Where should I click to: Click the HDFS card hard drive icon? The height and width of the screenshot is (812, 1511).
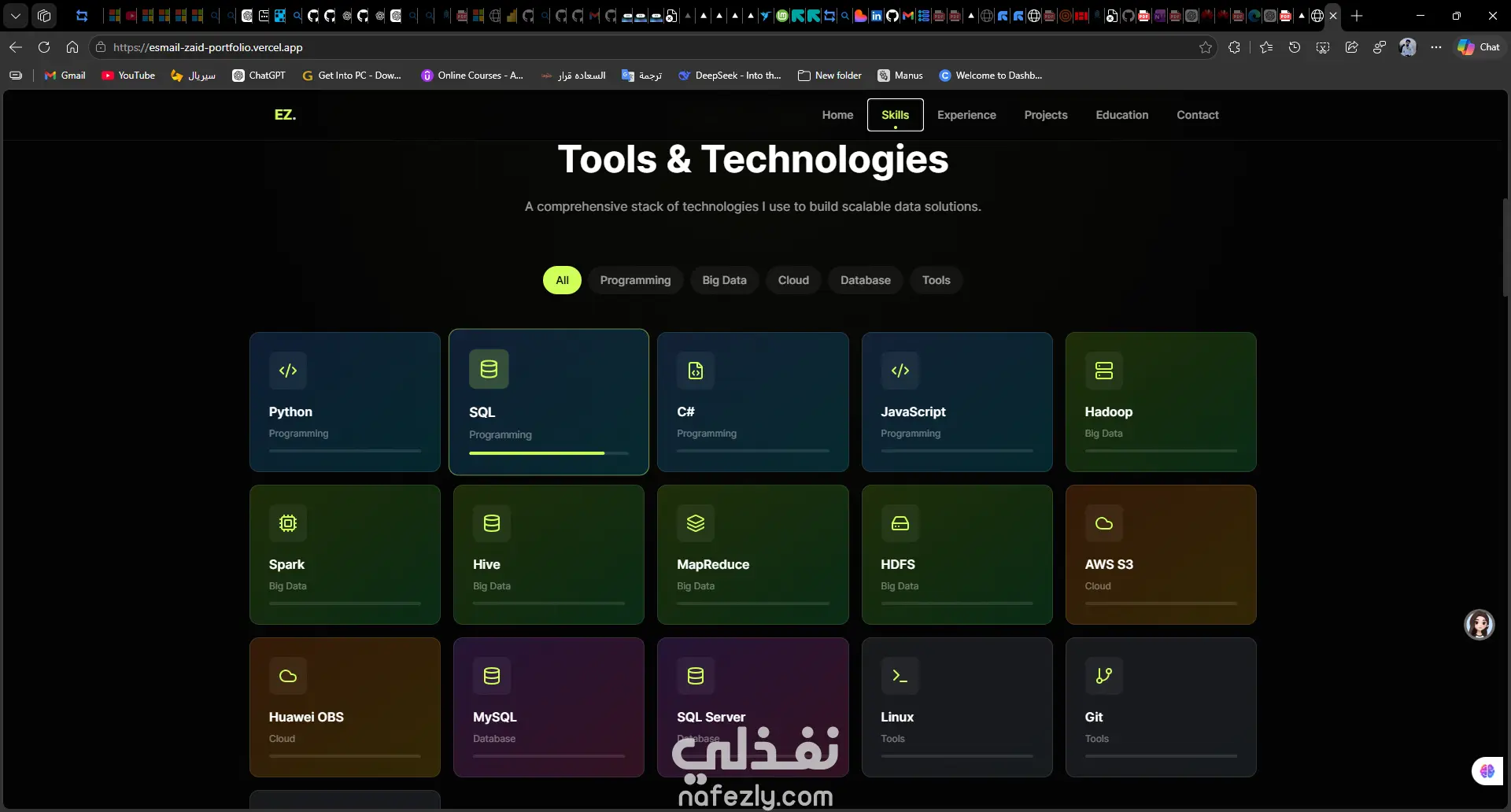900,523
